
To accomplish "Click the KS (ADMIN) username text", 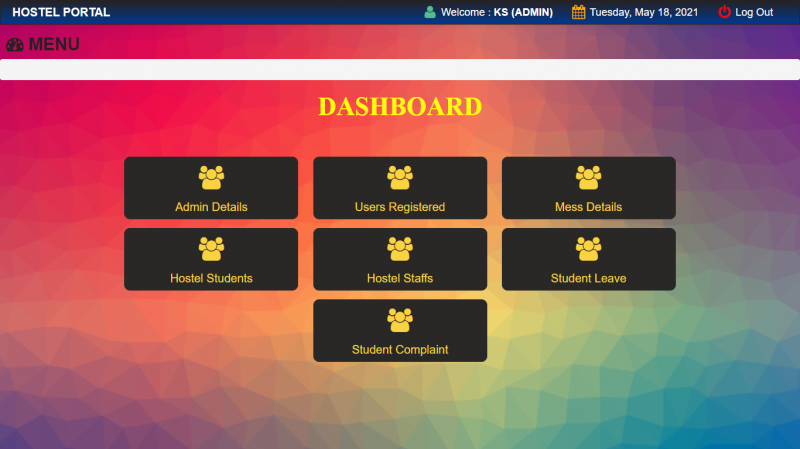I will (x=523, y=12).
